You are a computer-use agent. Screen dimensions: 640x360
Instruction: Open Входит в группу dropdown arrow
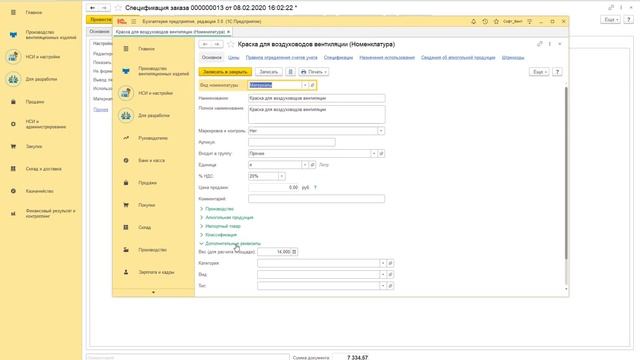click(373, 154)
